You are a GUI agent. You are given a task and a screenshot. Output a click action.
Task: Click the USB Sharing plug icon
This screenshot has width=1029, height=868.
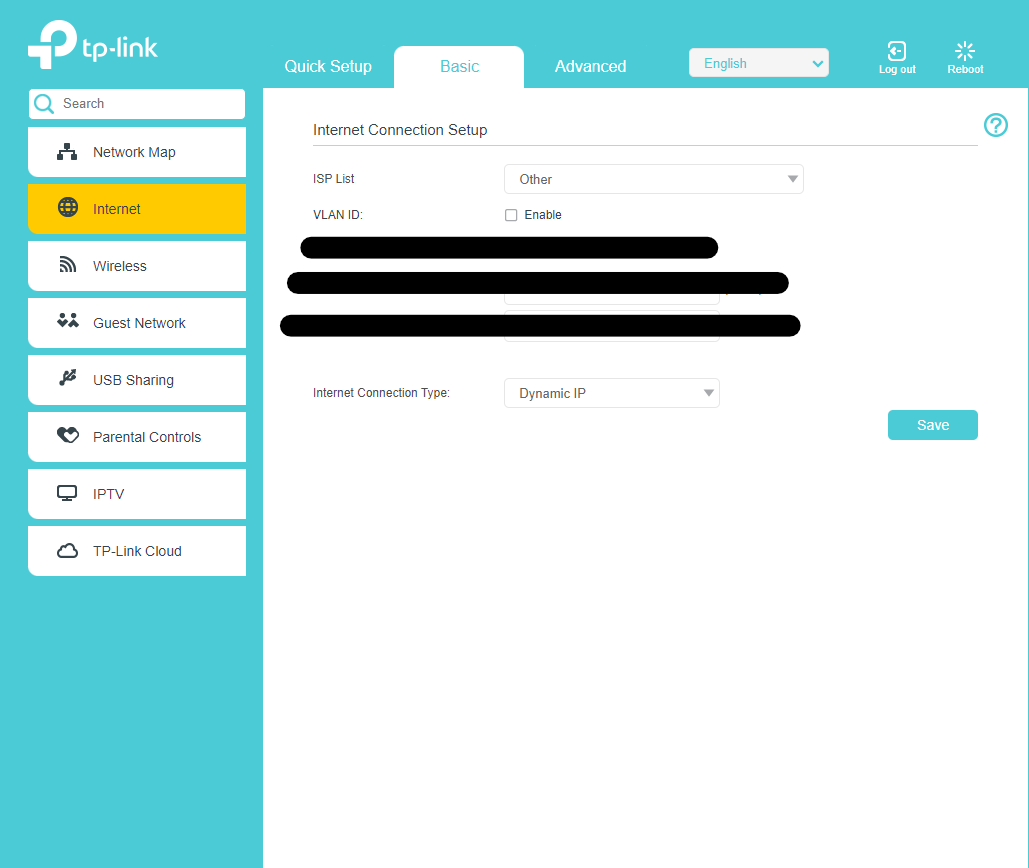click(x=68, y=377)
